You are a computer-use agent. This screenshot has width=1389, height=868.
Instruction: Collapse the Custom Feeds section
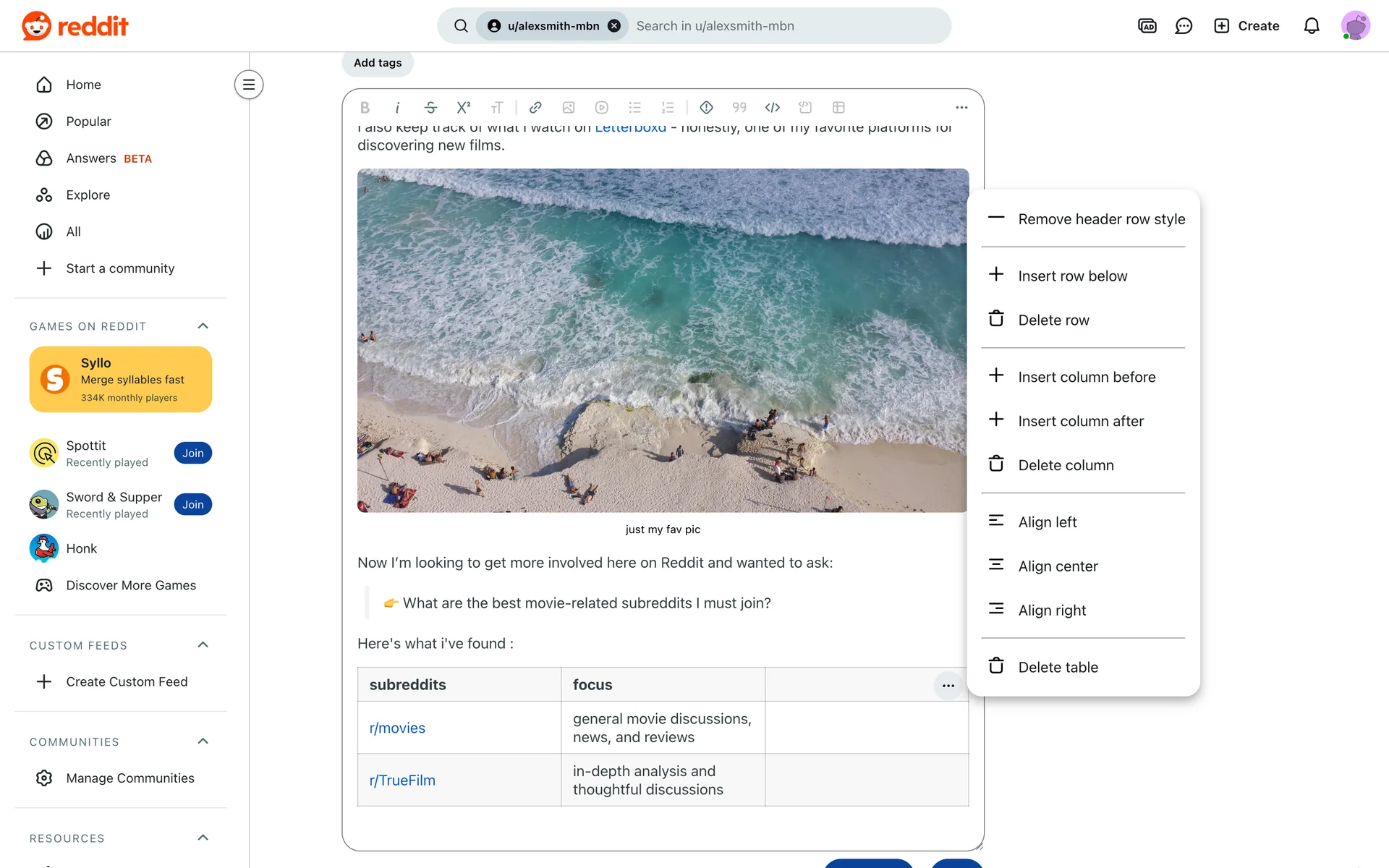203,645
